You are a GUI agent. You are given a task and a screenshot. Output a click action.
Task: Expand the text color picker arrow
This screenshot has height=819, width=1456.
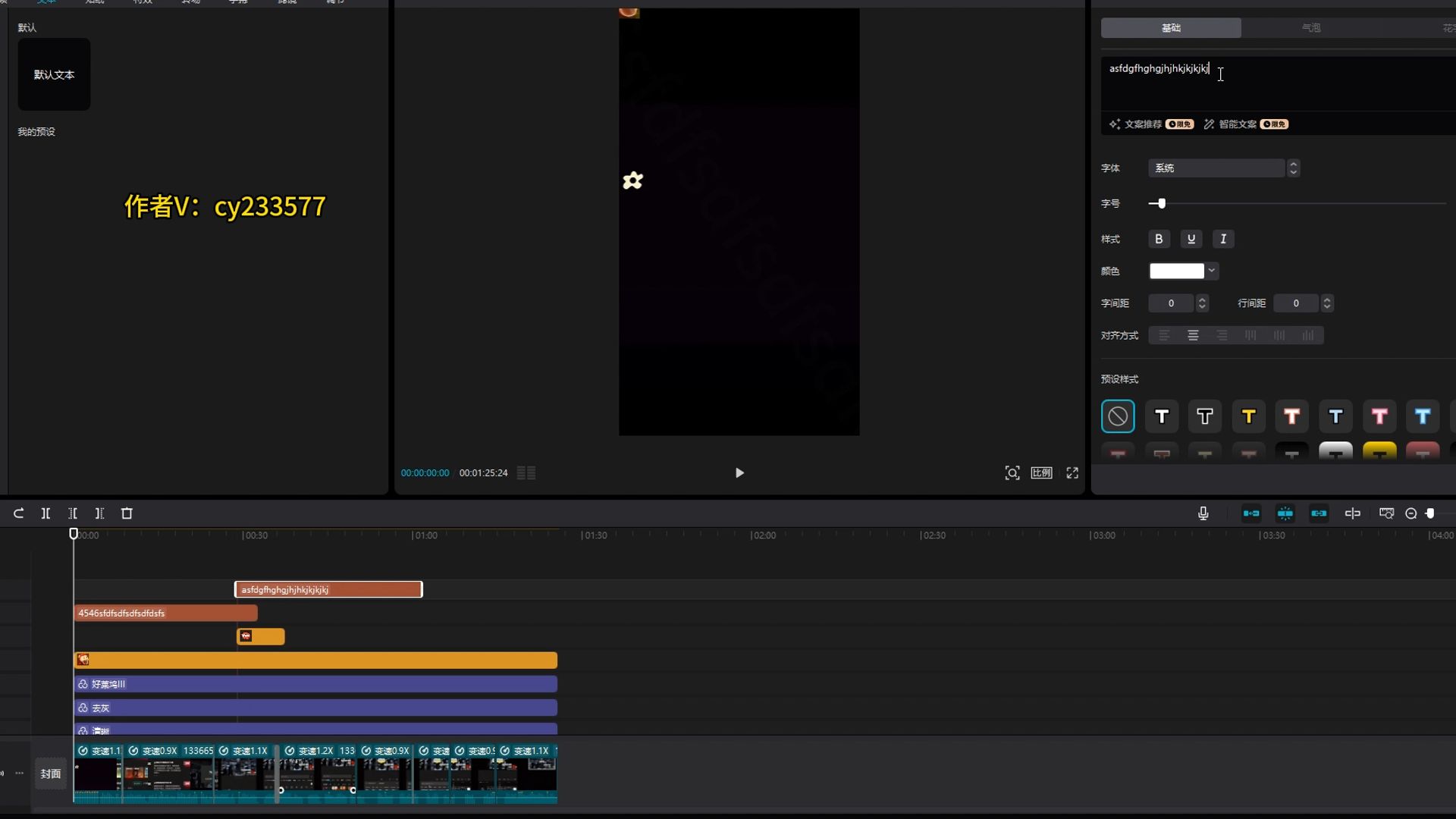click(x=1211, y=271)
